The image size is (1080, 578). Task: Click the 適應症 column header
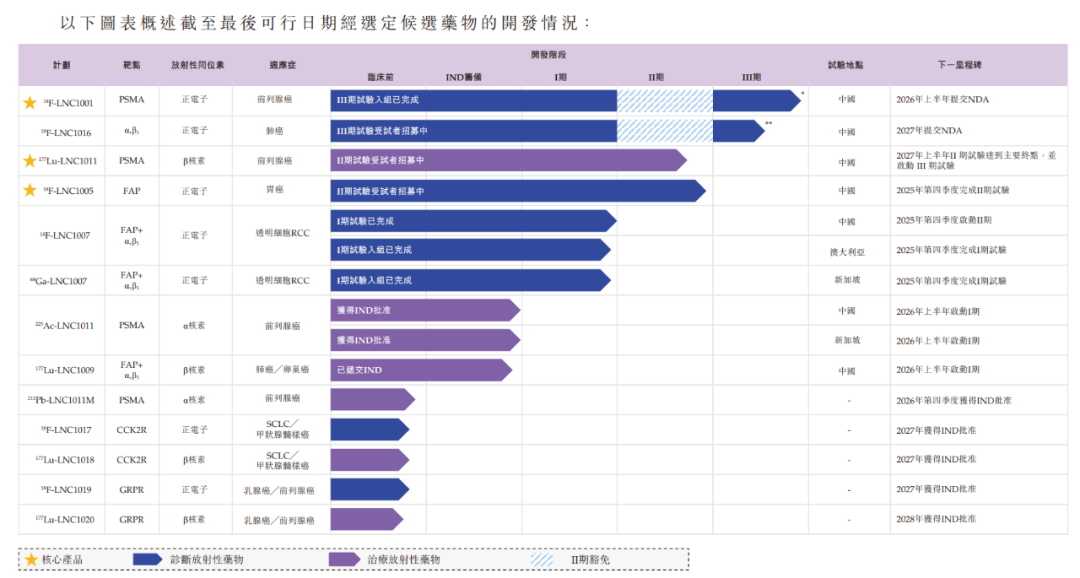coord(282,65)
